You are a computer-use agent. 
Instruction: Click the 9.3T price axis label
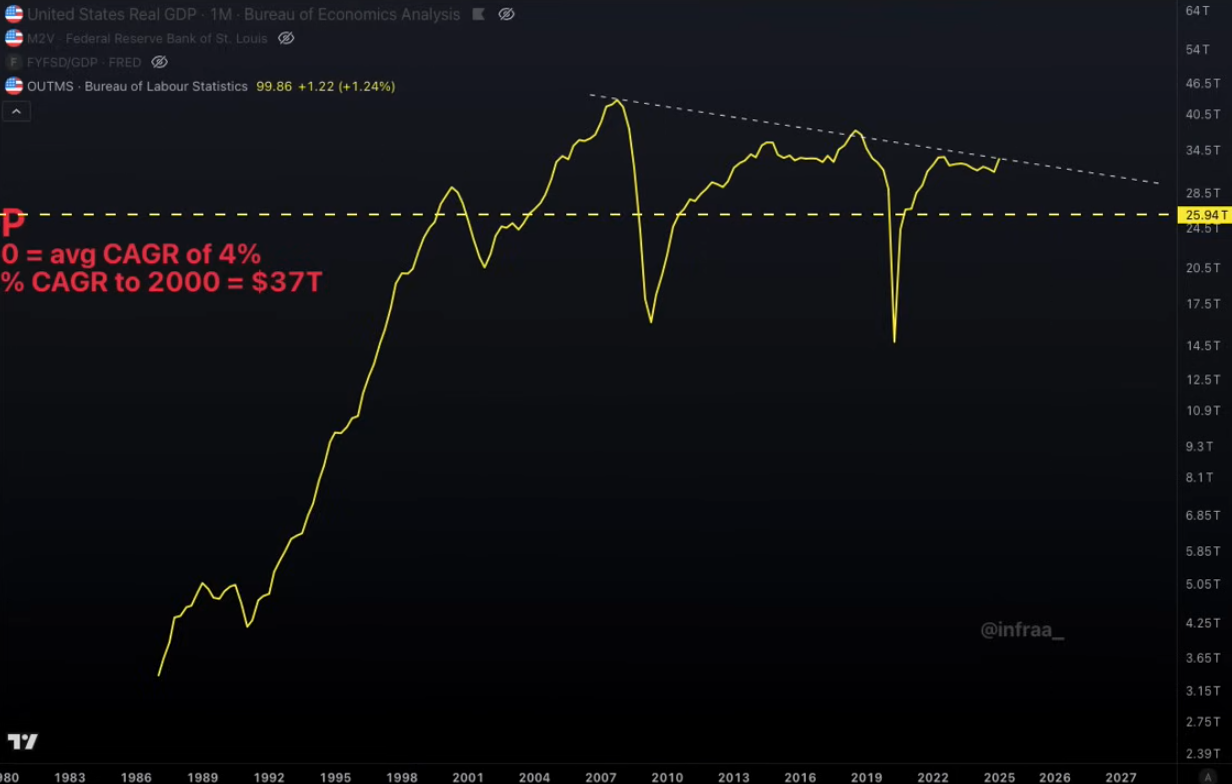coord(1198,447)
